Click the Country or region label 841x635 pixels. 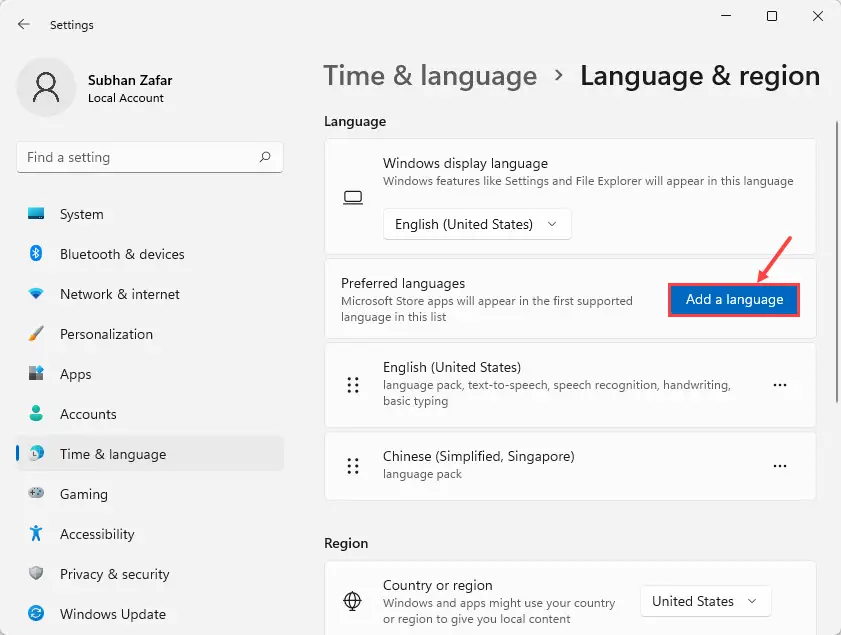(x=437, y=585)
